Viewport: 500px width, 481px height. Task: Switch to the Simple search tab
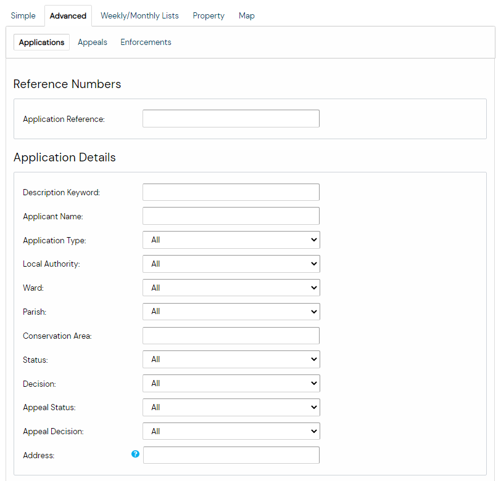tap(23, 16)
